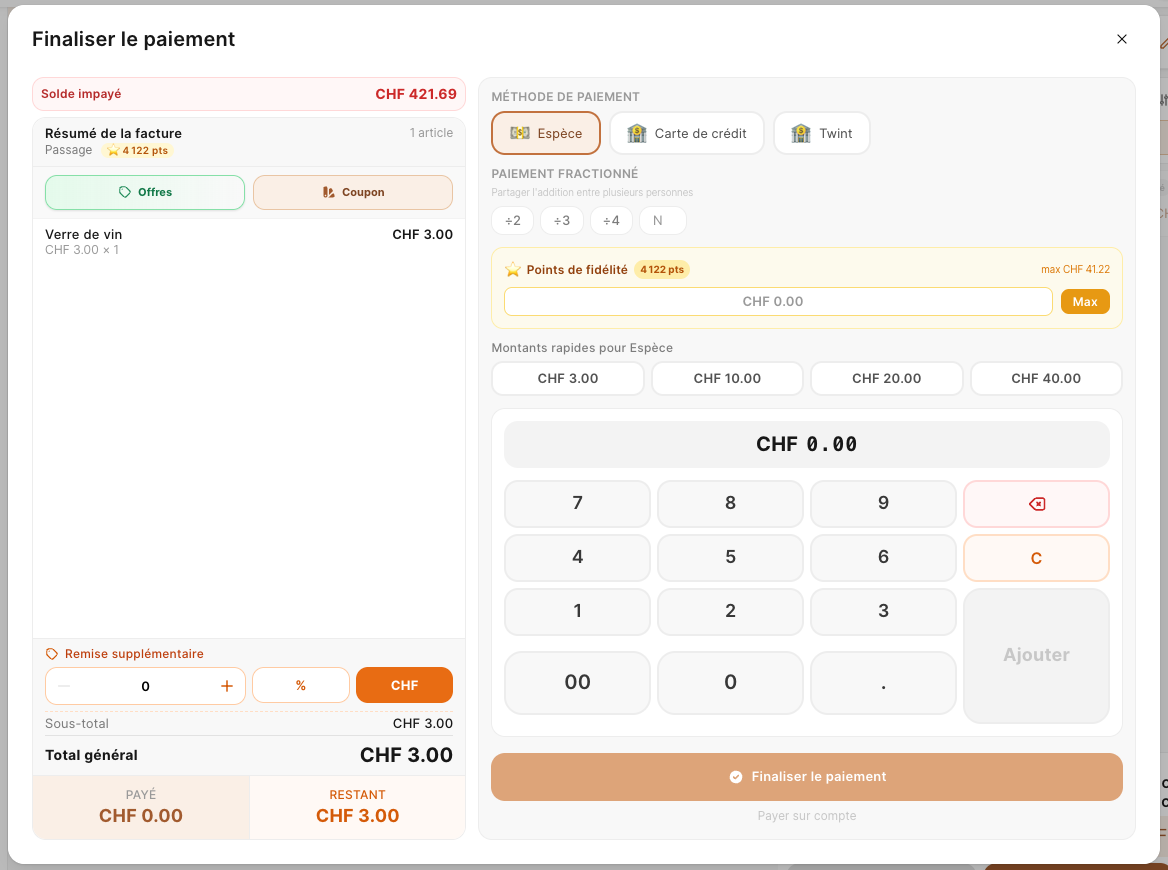1168x870 pixels.
Task: Split the bill by ÷2
Action: click(512, 220)
